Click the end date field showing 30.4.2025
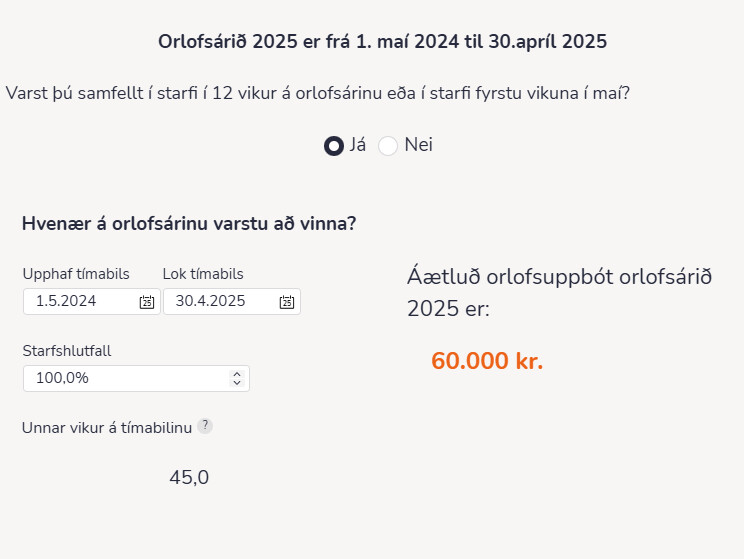Screen dimensions: 744x559 click(x=218, y=302)
